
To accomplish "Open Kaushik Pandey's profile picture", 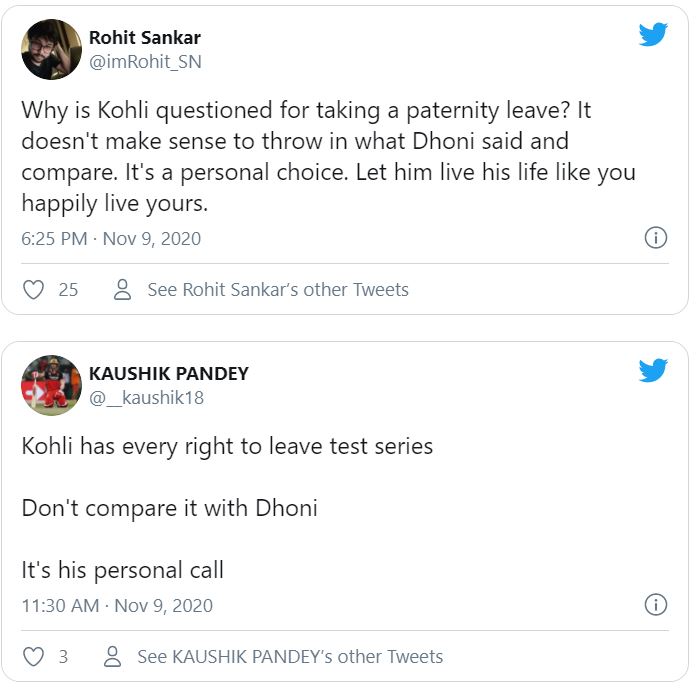I will point(51,385).
